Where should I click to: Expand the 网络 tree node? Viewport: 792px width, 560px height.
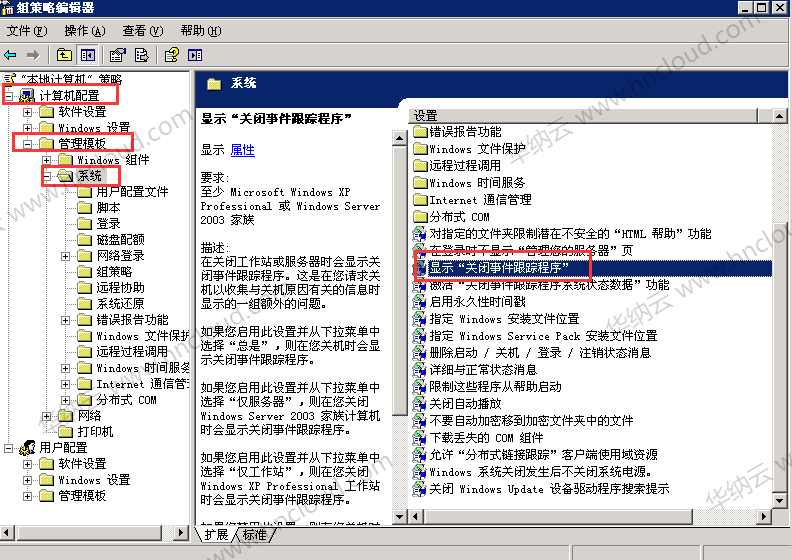46,416
